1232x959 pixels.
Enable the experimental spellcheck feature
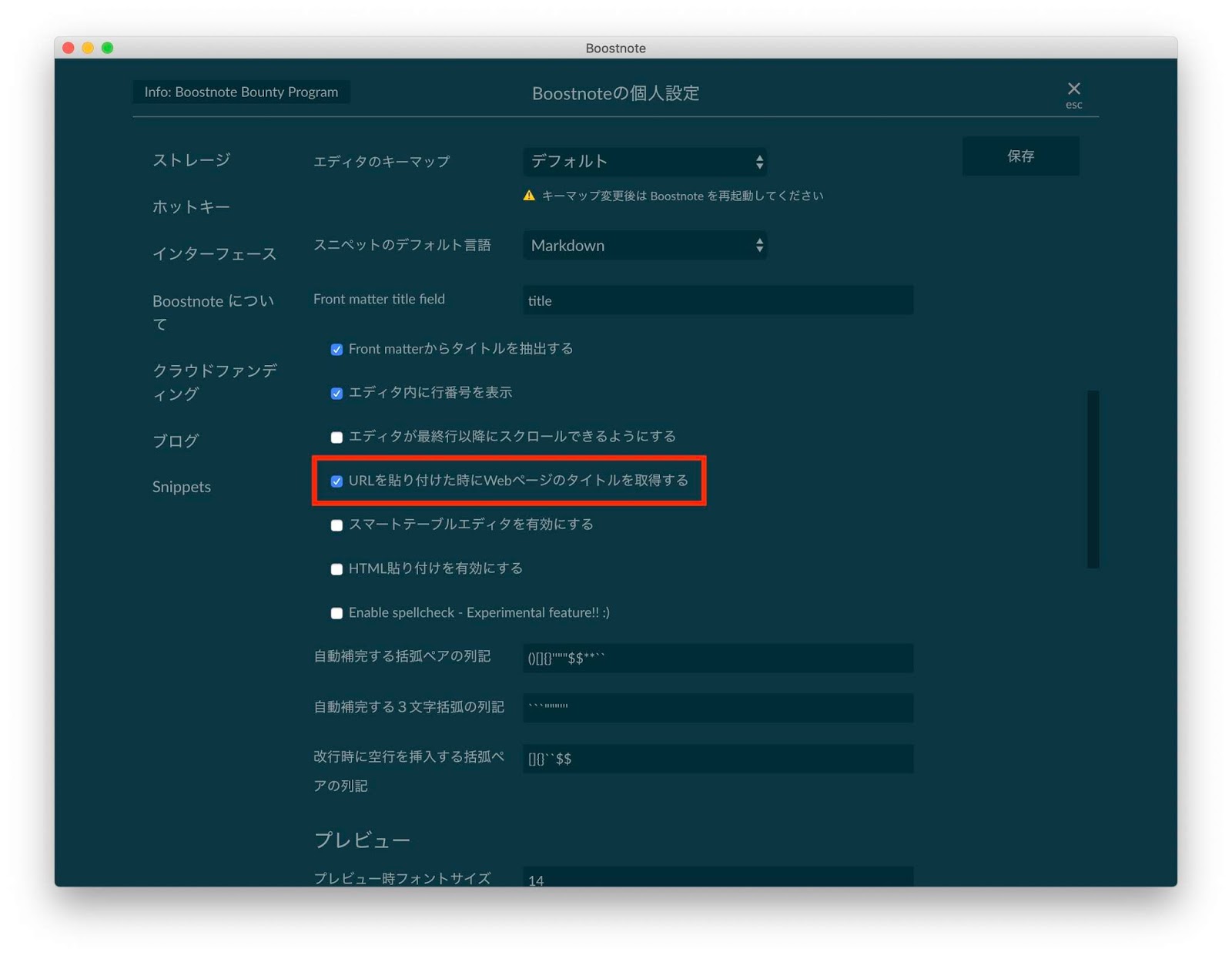tap(336, 613)
